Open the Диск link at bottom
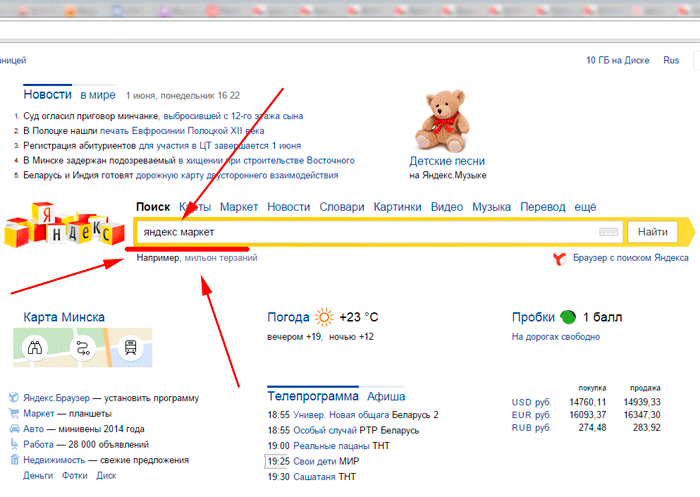The width and height of the screenshot is (700, 497). 106,476
